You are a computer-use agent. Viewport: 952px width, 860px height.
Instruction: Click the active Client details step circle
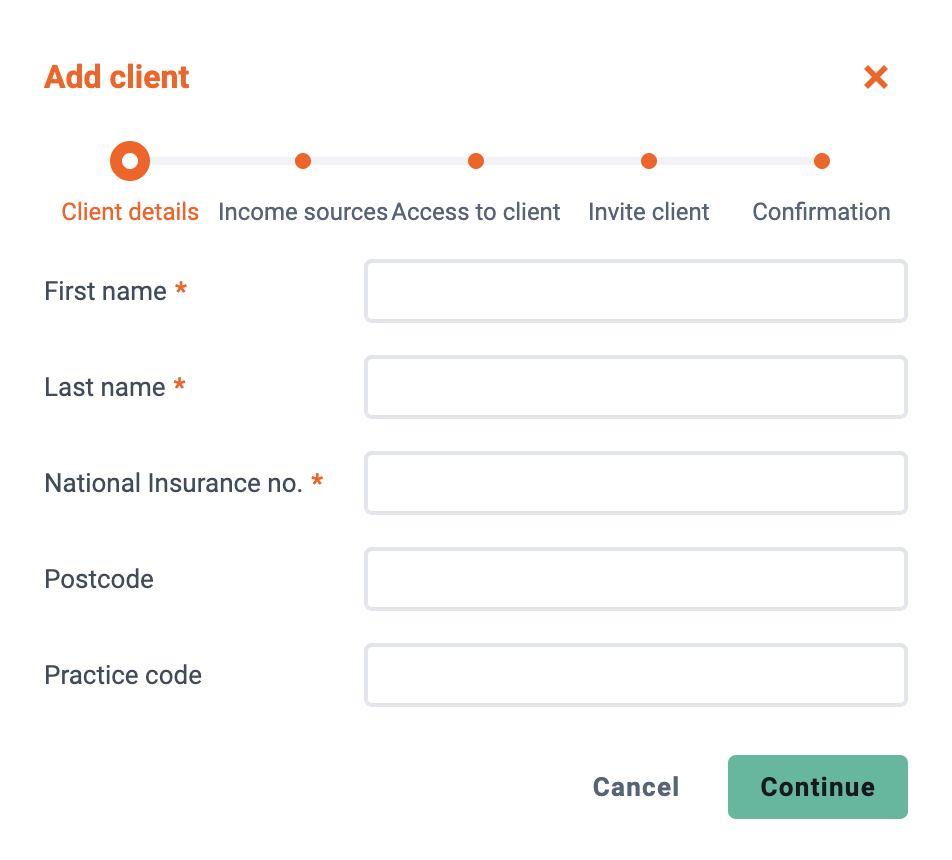pyautogui.click(x=130, y=161)
